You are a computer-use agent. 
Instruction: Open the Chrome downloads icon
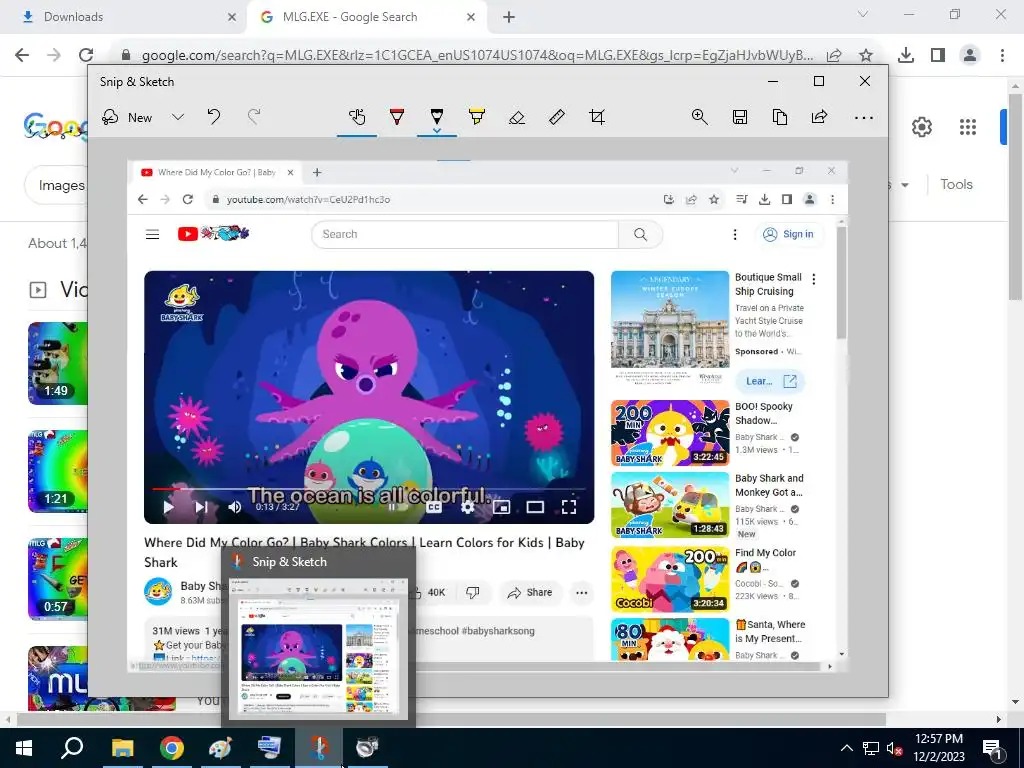pyautogui.click(x=906, y=56)
